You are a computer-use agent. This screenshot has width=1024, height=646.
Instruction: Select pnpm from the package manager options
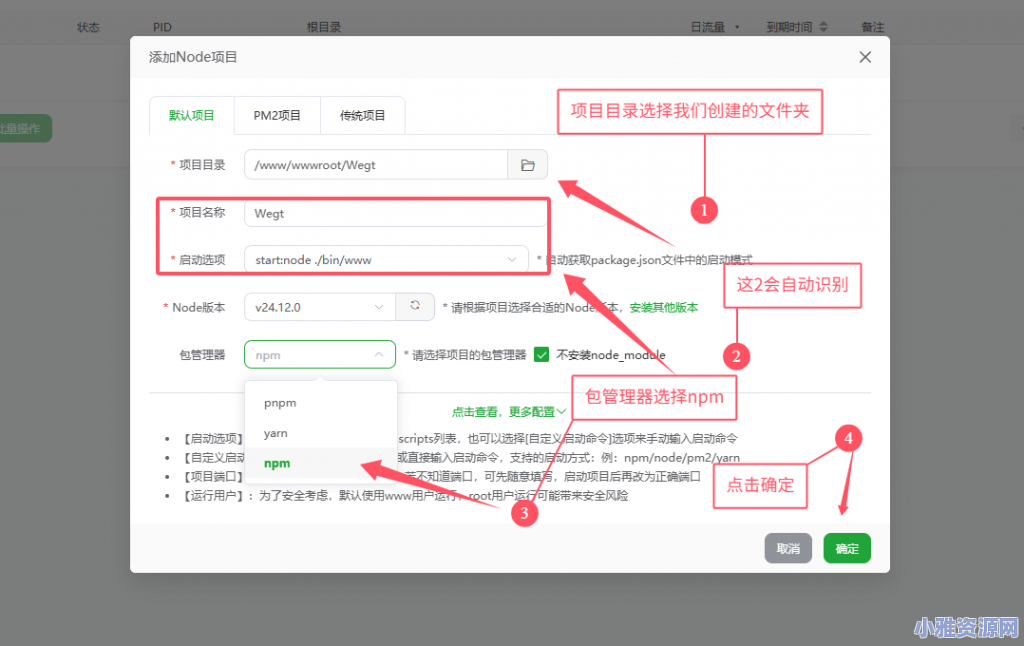point(280,402)
